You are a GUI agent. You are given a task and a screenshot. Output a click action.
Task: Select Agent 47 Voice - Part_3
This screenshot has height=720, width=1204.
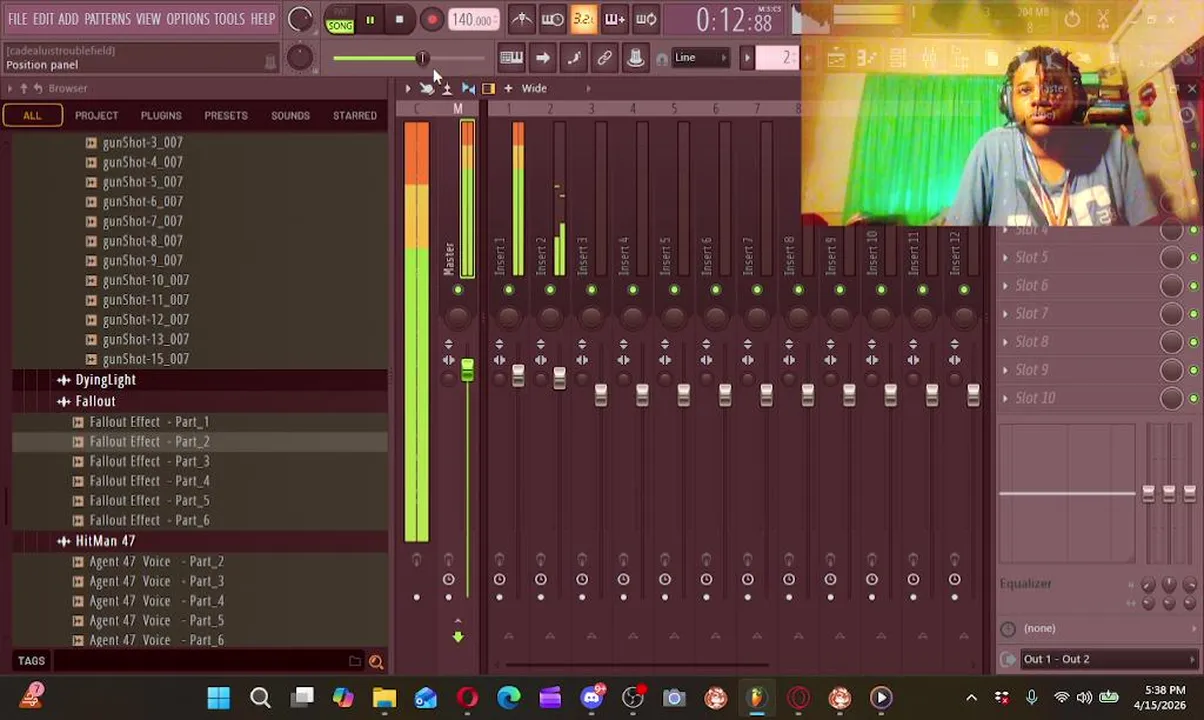click(156, 581)
